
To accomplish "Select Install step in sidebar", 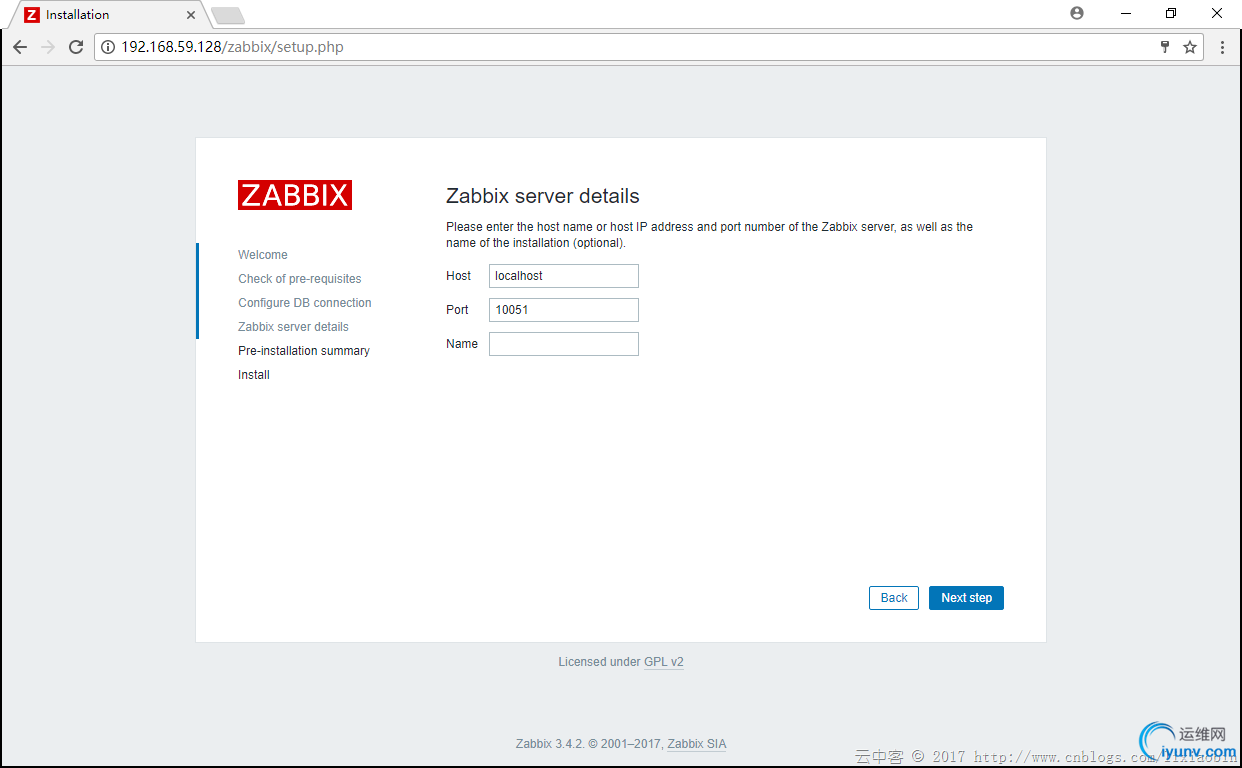I will (x=254, y=375).
